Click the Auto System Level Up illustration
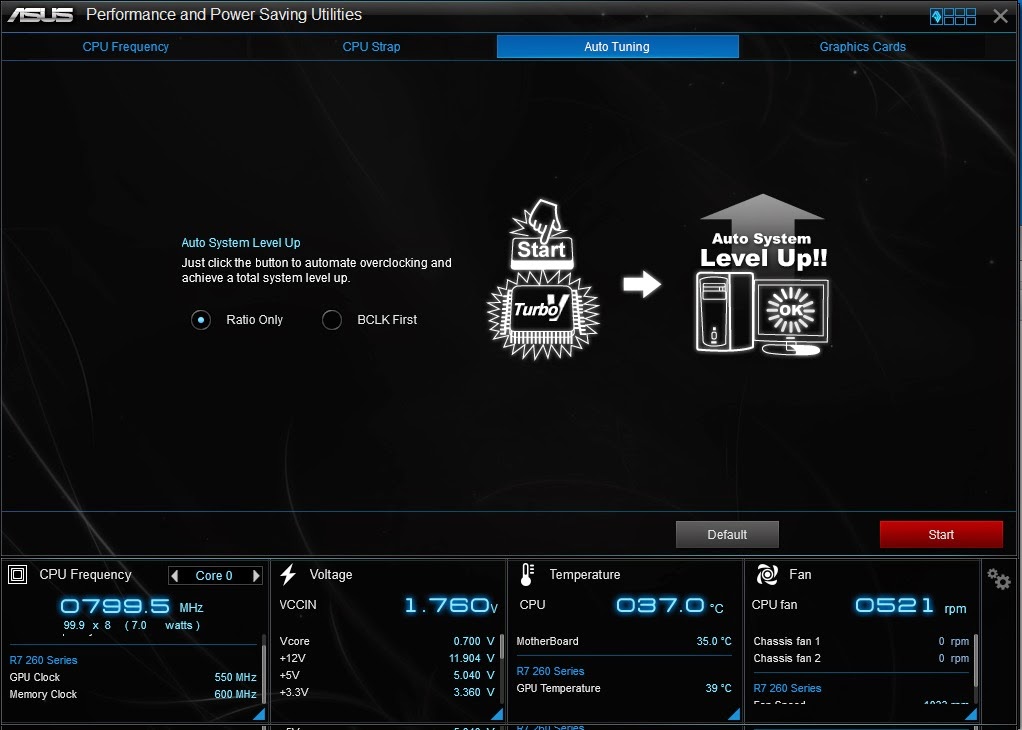1022x730 pixels. click(763, 275)
